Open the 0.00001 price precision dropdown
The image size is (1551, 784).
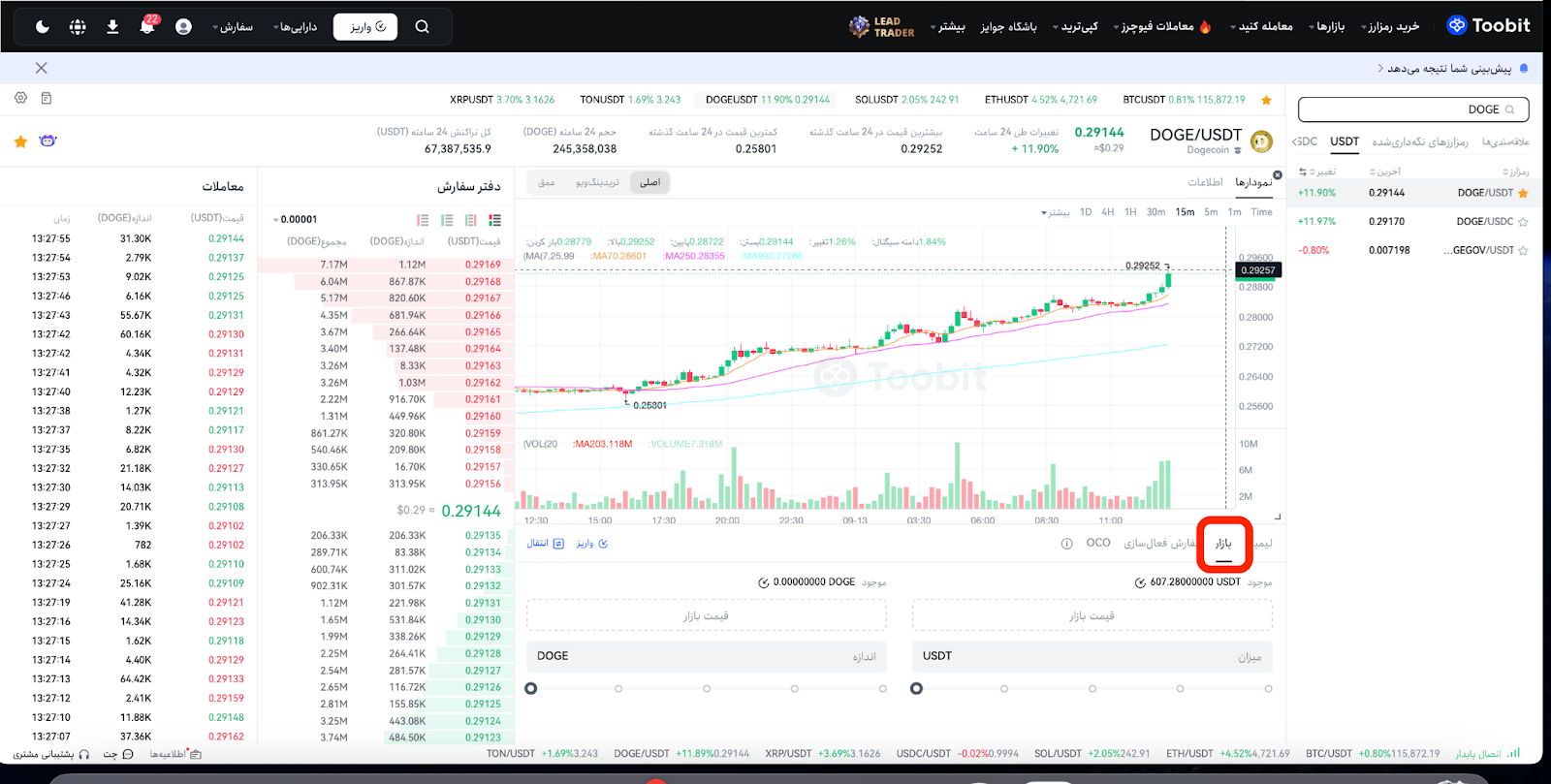tap(296, 220)
